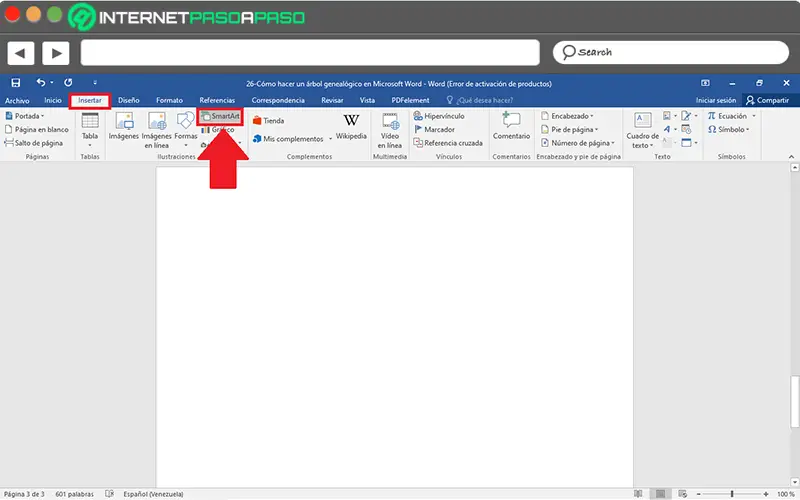Save the document with the floppy disk icon
The width and height of the screenshot is (800, 500).
[16, 83]
